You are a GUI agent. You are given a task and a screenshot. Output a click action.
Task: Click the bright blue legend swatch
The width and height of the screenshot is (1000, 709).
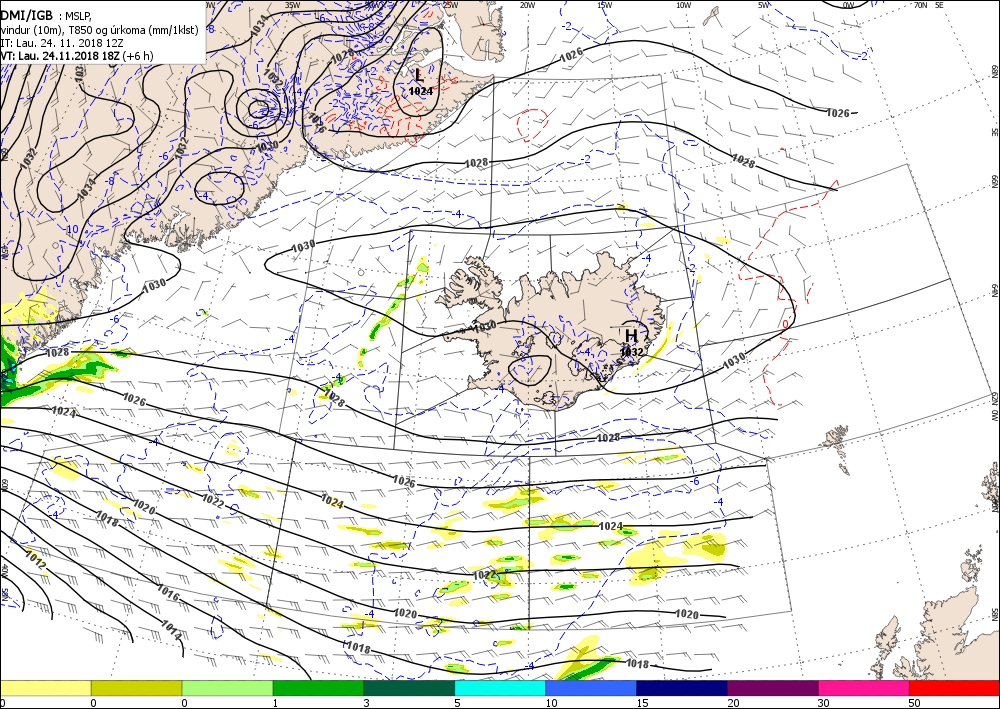click(x=591, y=688)
